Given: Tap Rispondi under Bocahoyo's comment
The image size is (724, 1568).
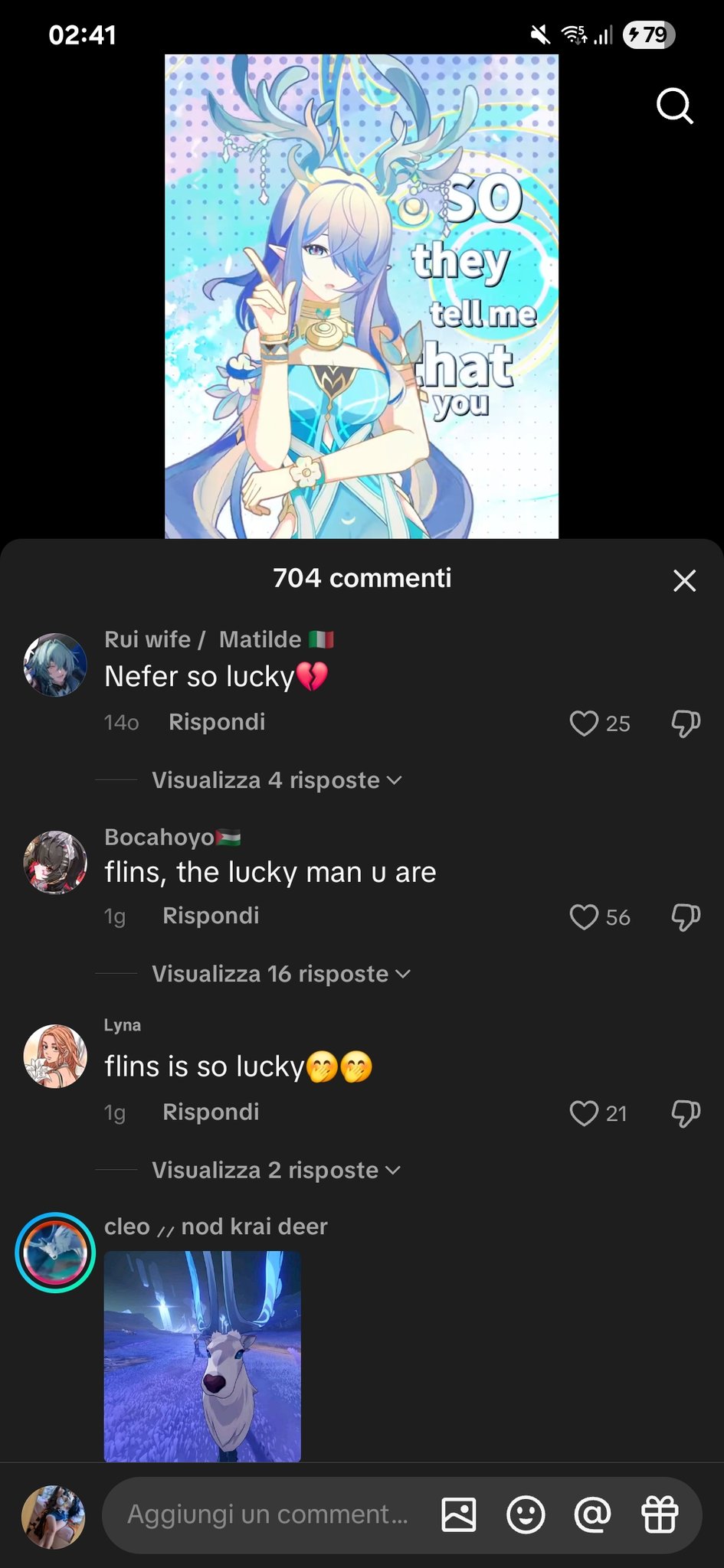Looking at the screenshot, I should [211, 916].
